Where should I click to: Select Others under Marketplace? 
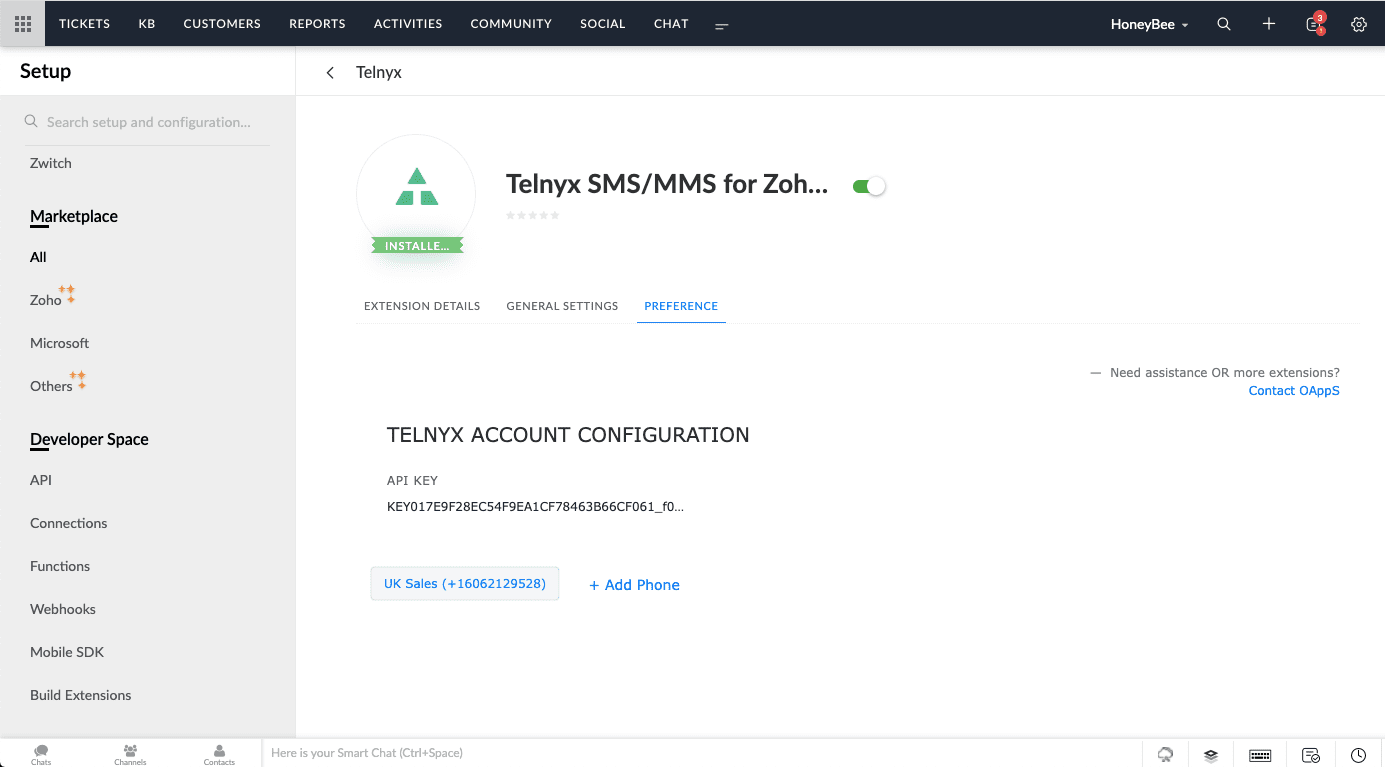51,386
